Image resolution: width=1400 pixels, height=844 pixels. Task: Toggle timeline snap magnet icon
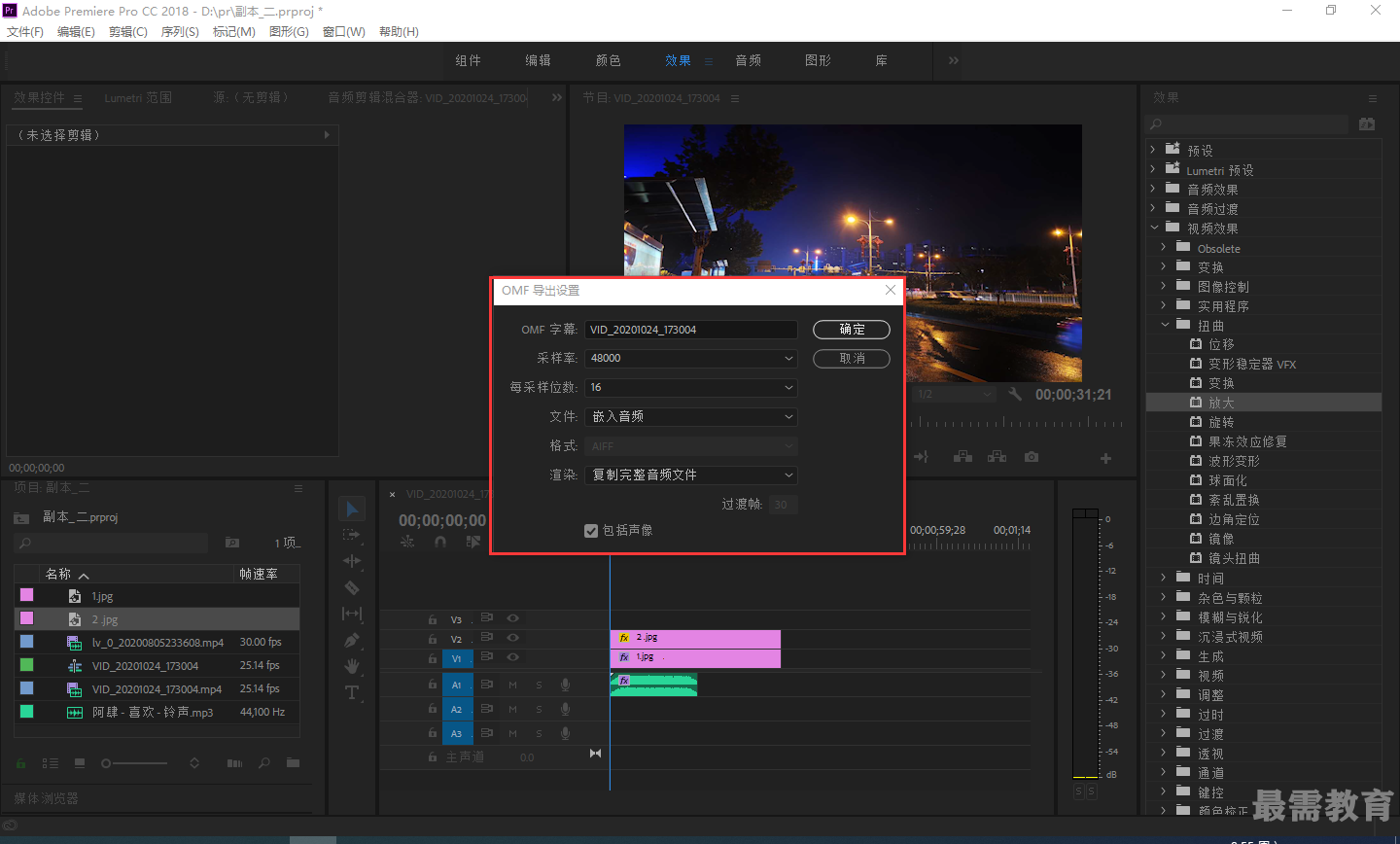click(x=440, y=542)
